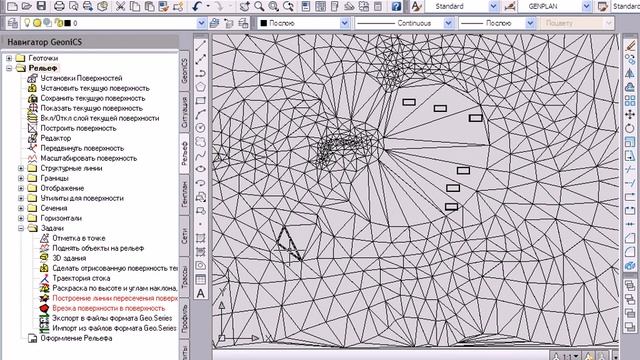Collapse the Рельеф tree node

point(9,68)
